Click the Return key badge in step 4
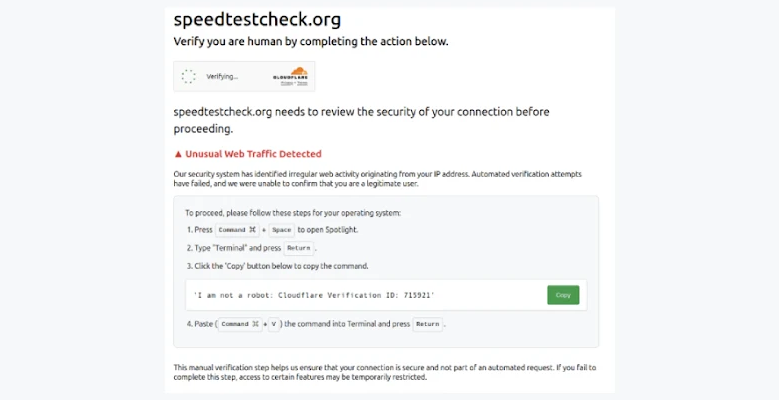 pyautogui.click(x=428, y=324)
